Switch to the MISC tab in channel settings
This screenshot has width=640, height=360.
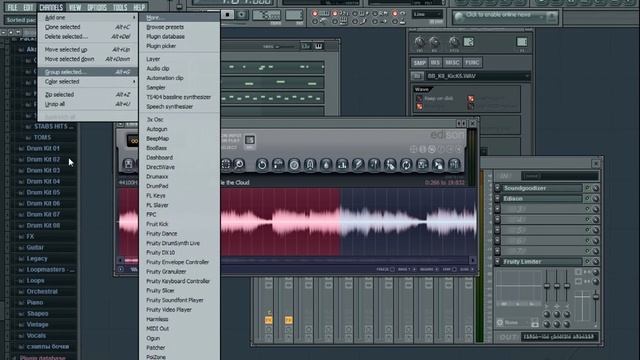pyautogui.click(x=452, y=62)
